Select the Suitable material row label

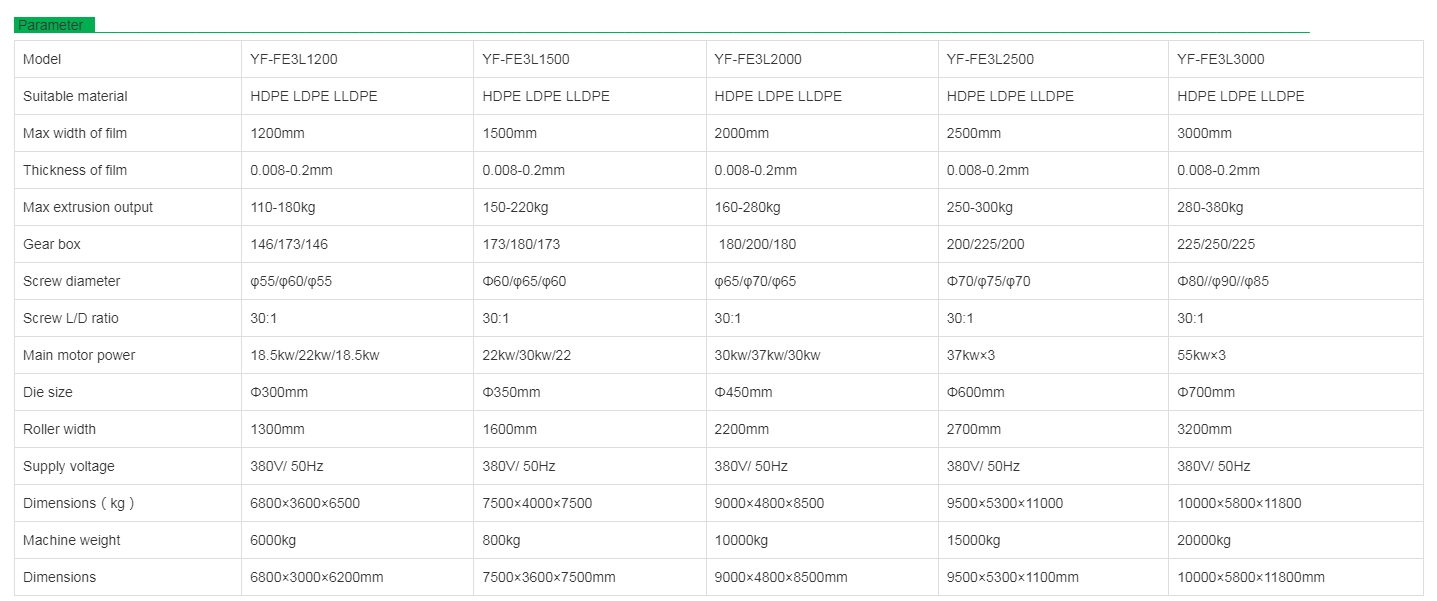pos(75,96)
